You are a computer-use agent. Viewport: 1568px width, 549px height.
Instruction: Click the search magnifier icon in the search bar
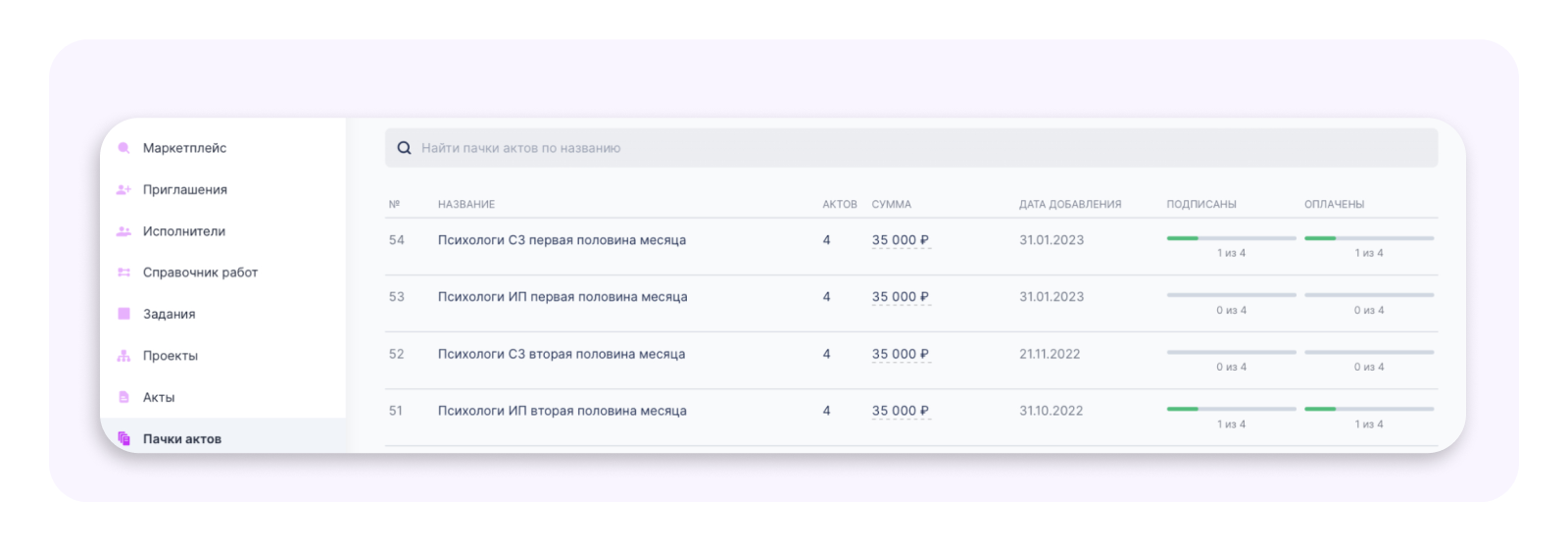[x=404, y=148]
